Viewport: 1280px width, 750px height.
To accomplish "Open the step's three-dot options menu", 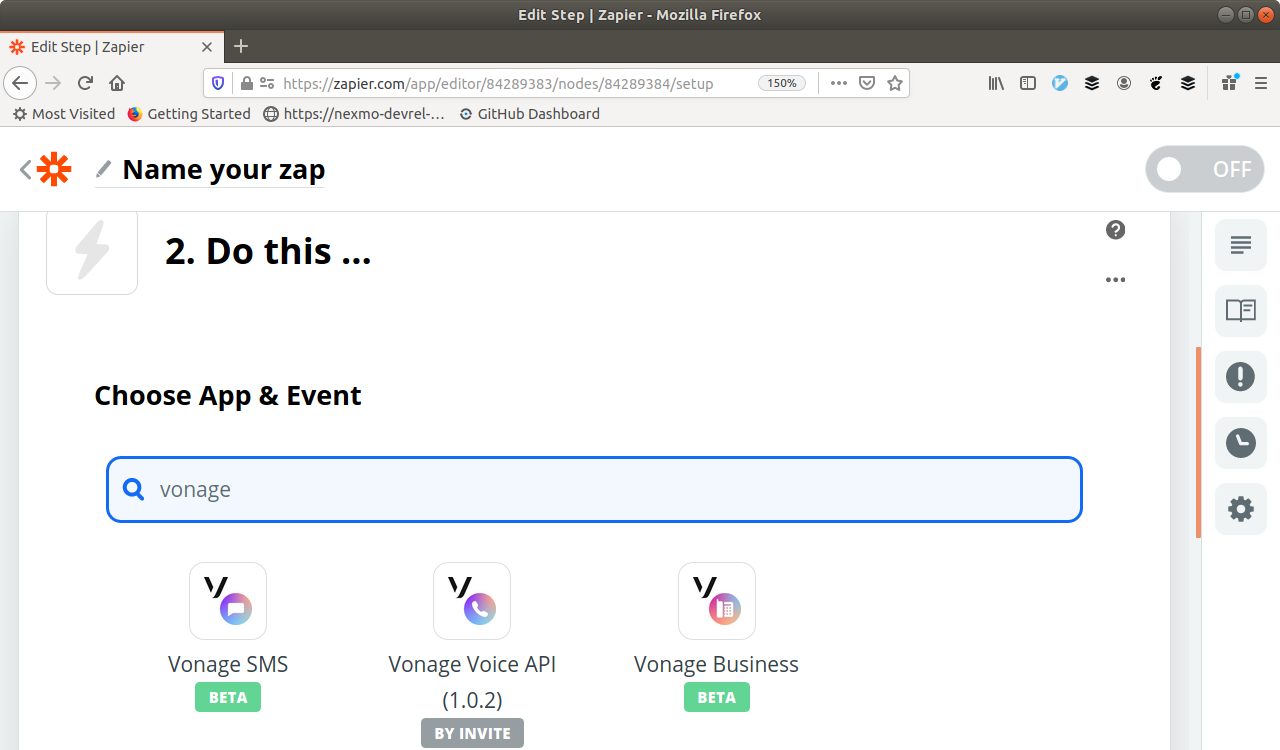I will tap(1116, 280).
